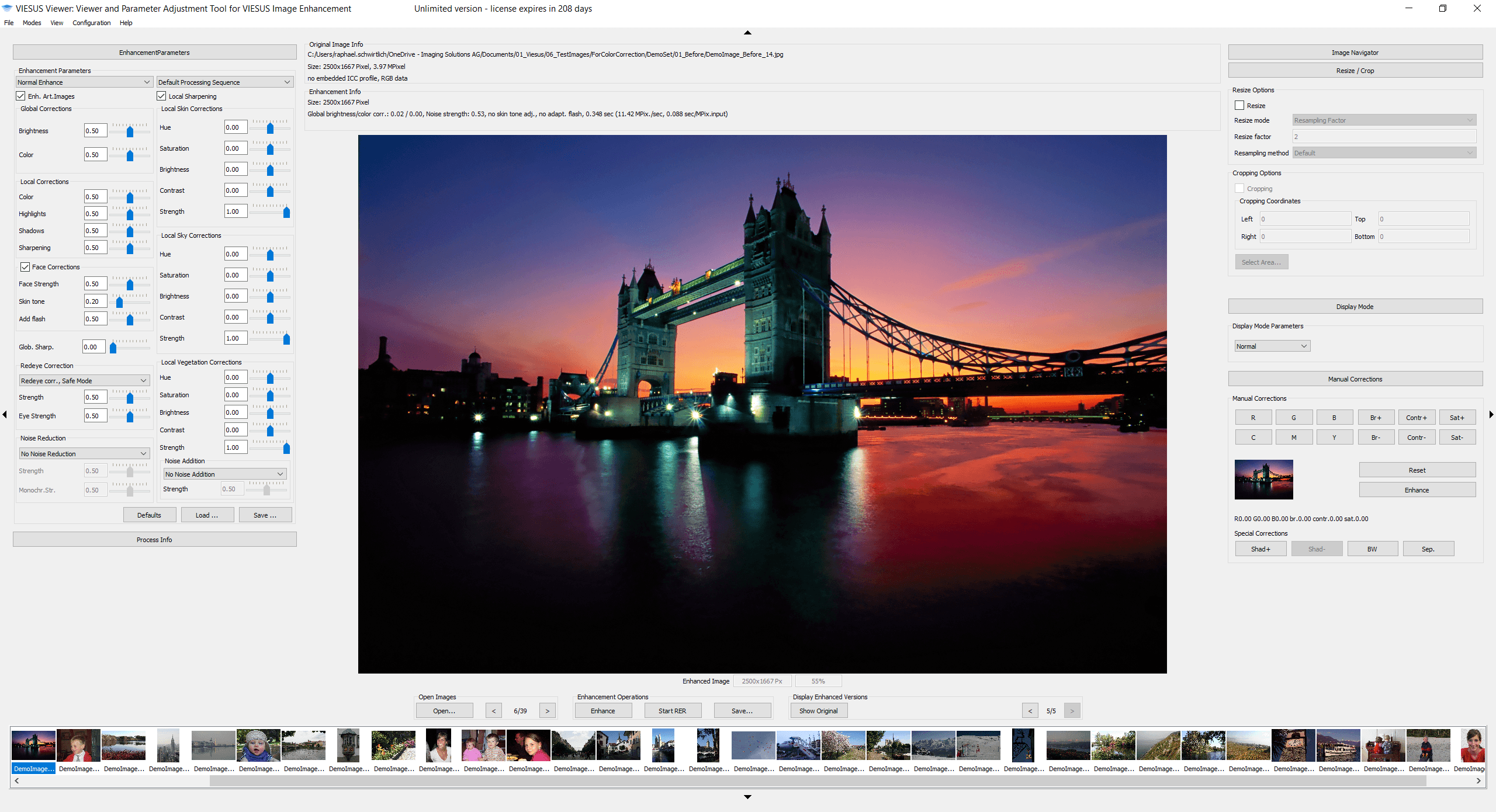Advance to next image with the right arrow
The width and height of the screenshot is (1496, 812).
(x=547, y=710)
